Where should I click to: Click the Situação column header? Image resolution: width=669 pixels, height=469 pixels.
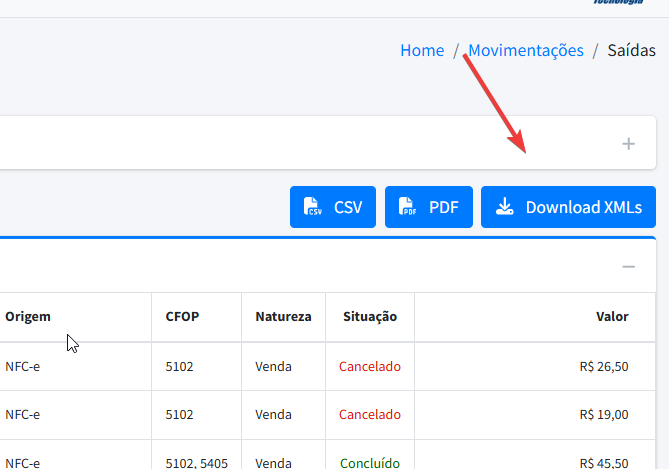pos(369,317)
